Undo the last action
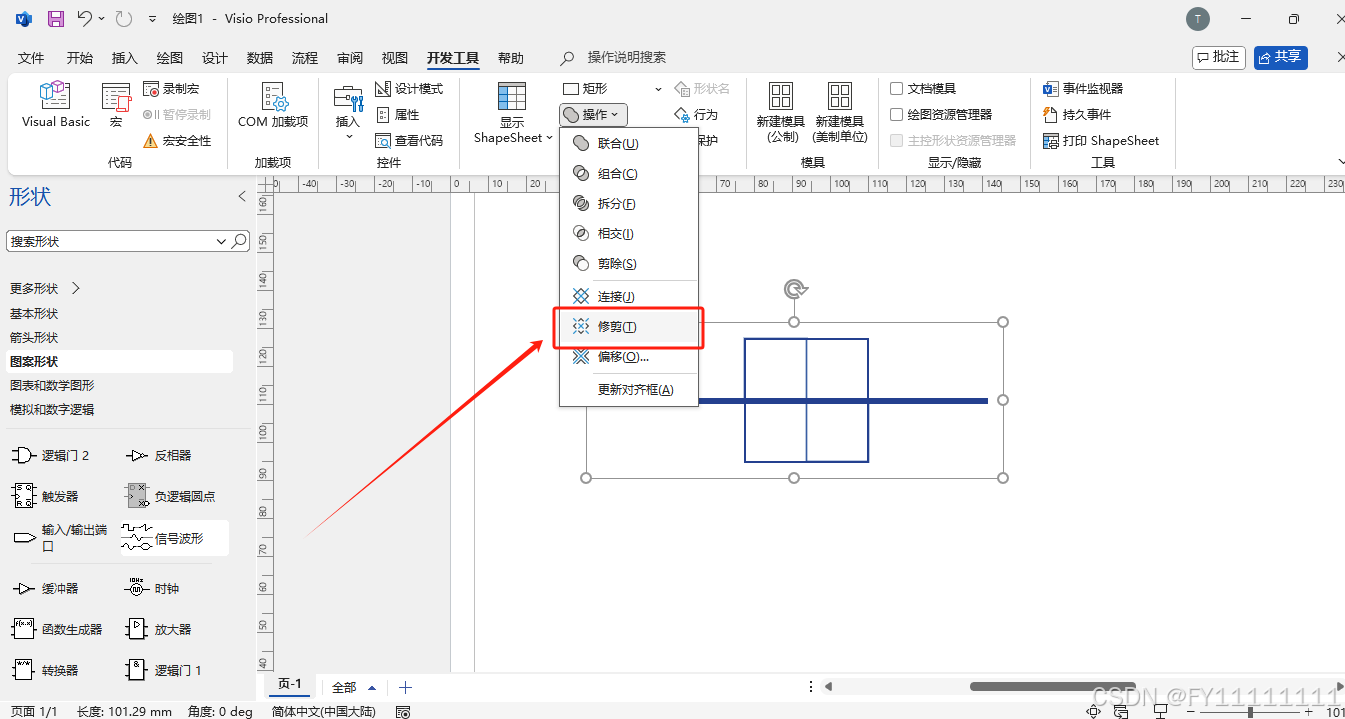 pyautogui.click(x=85, y=19)
